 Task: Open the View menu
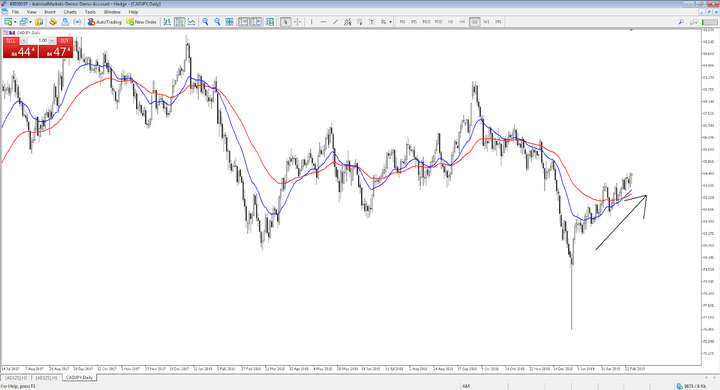pos(32,12)
